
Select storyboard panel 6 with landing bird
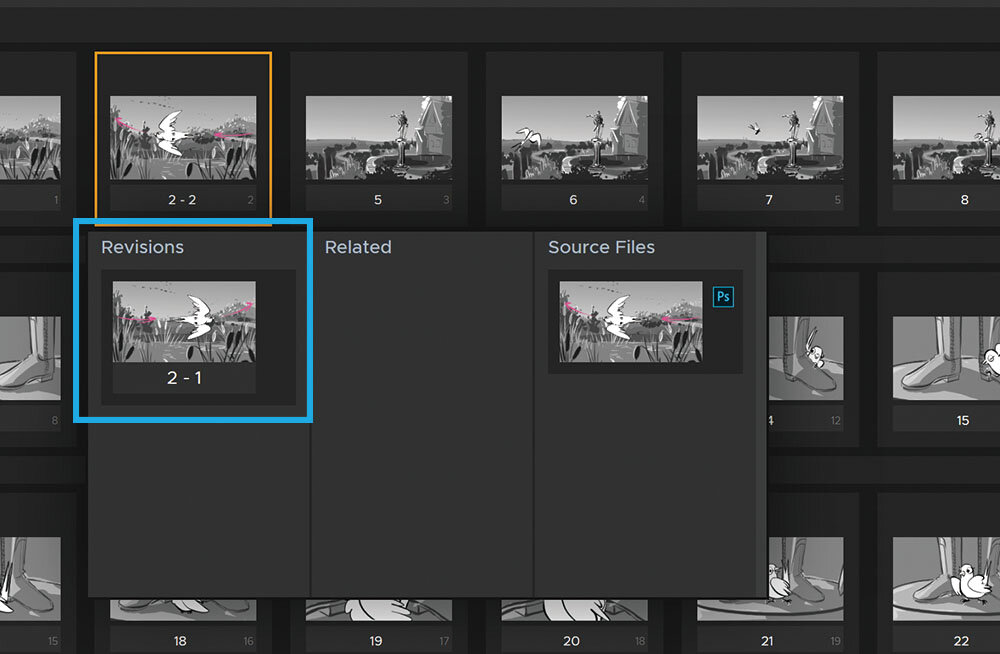pyautogui.click(x=575, y=137)
